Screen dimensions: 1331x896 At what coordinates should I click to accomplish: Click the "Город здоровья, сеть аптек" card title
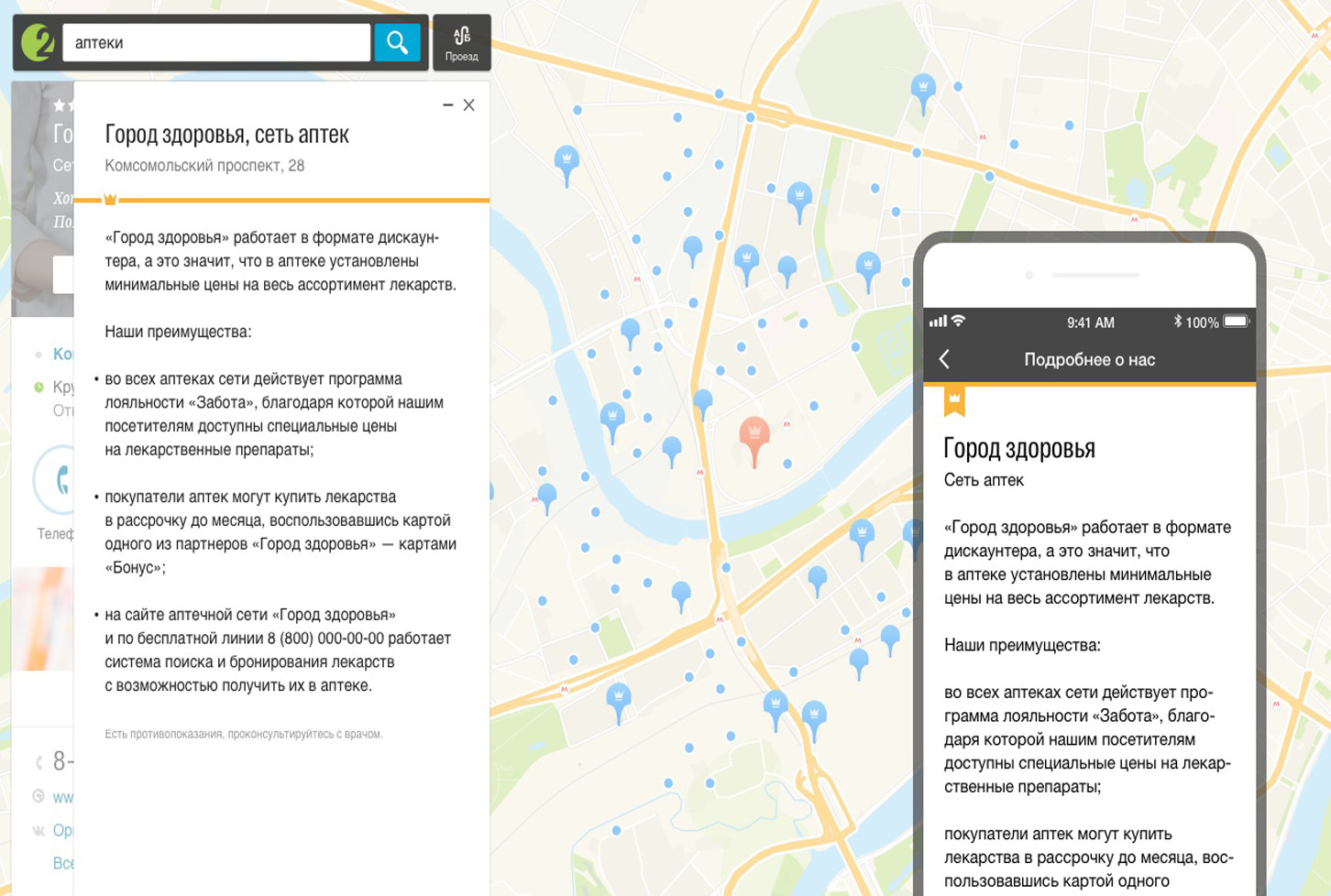point(226,135)
